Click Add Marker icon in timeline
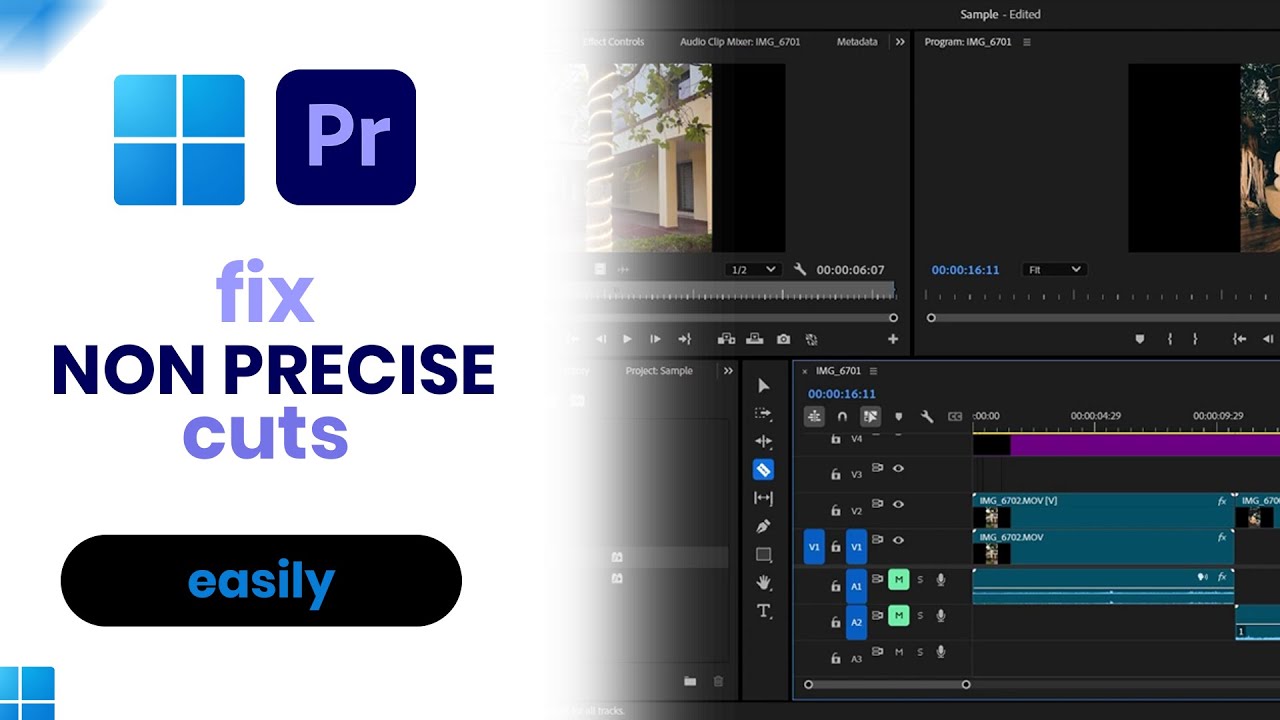1280x720 pixels. click(x=898, y=416)
